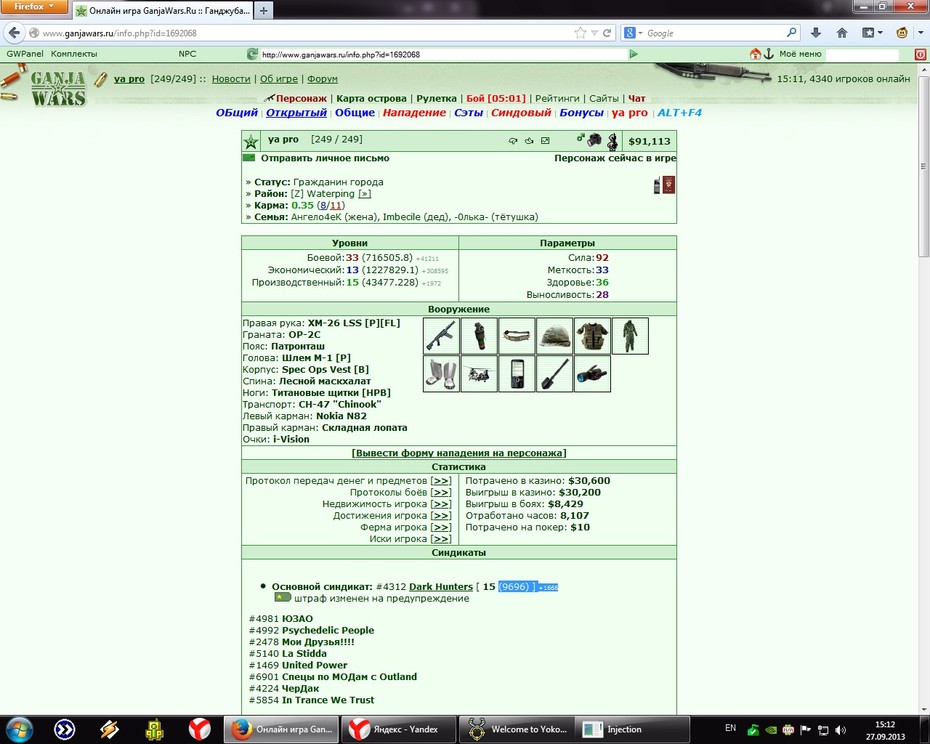Viewport: 930px width, 744px height.
Task: Open the Форум header link
Action: [x=322, y=79]
